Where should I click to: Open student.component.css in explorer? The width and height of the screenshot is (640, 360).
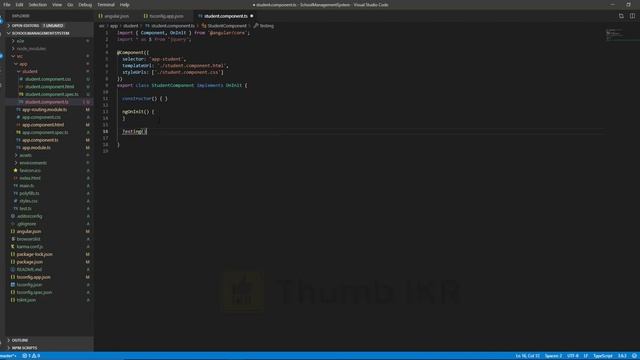click(x=48, y=79)
